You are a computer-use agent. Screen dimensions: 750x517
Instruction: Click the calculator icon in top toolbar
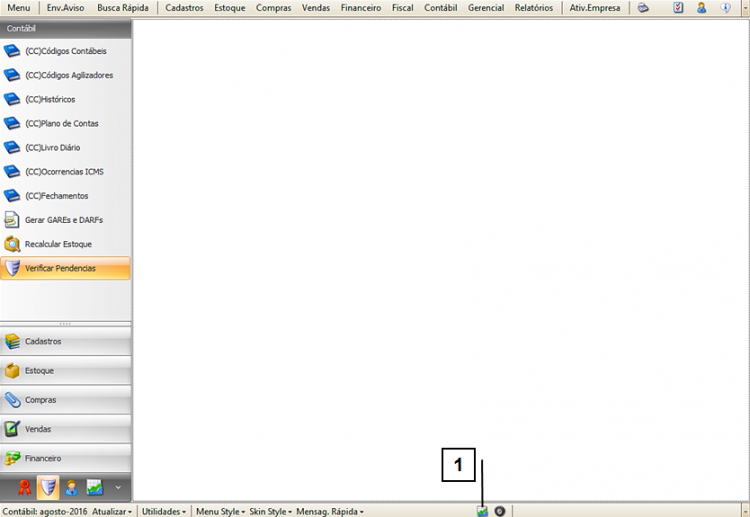pos(644,8)
